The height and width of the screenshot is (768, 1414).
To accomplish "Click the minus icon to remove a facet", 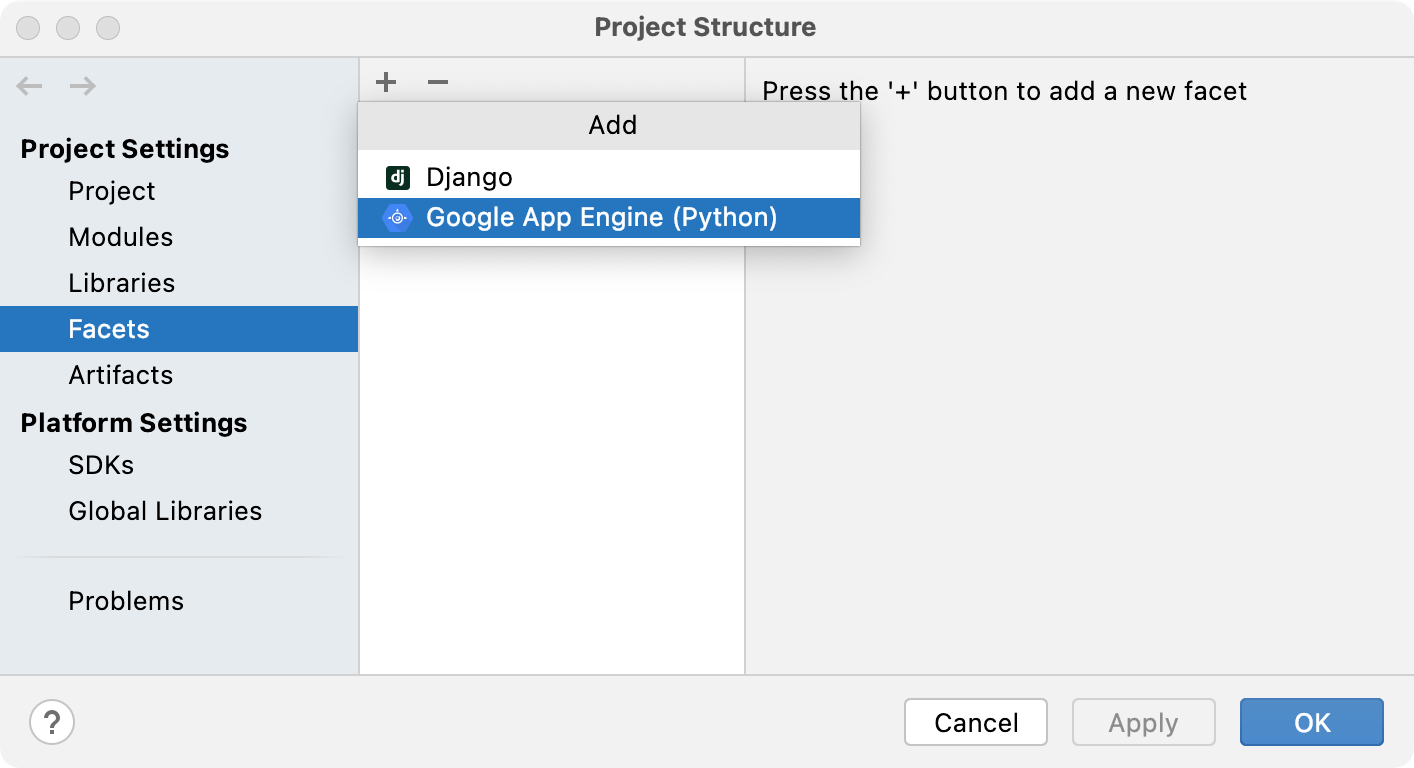I will tap(438, 82).
